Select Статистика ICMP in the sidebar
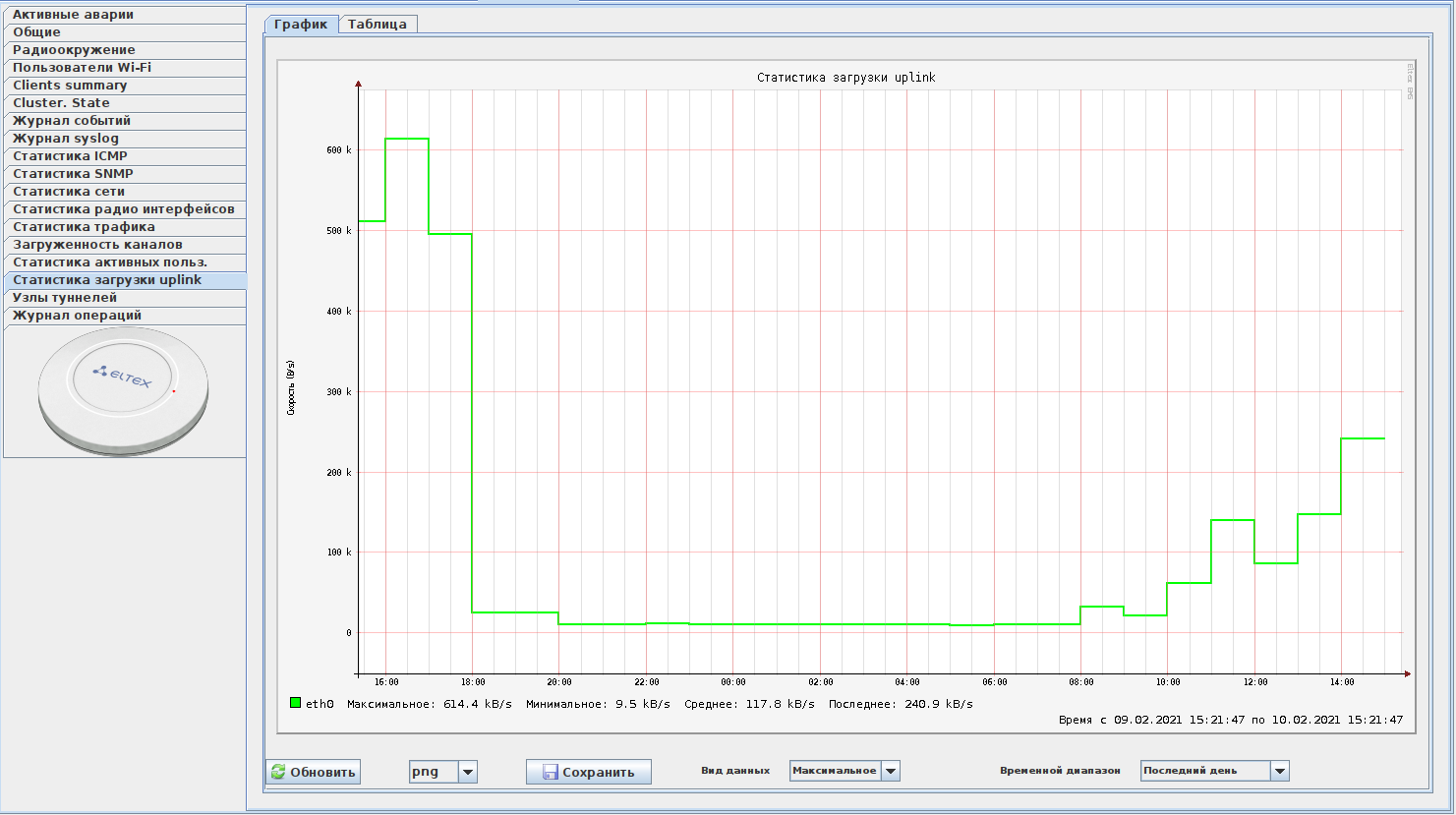This screenshot has width=1456, height=815. point(125,156)
